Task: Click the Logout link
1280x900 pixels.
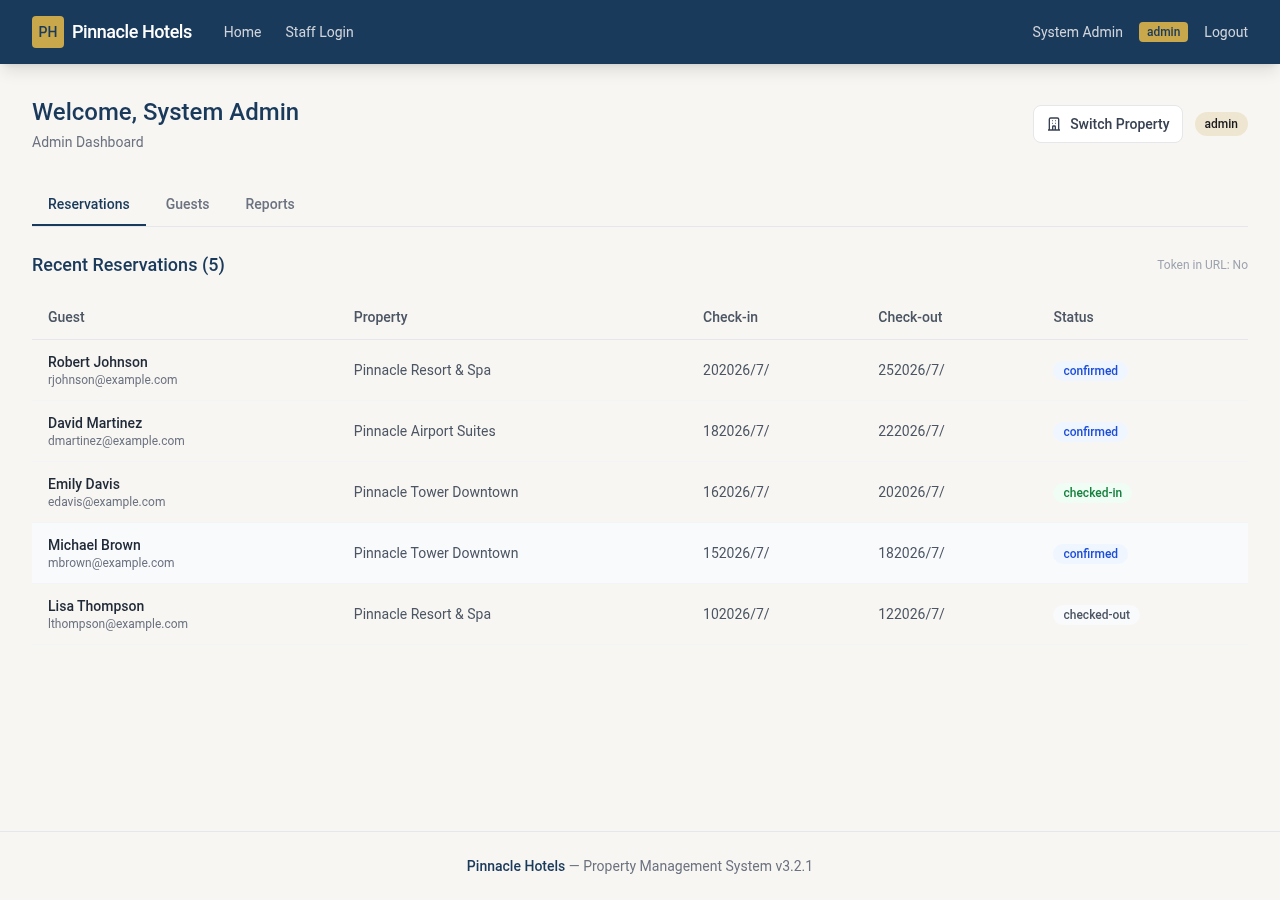Action: coord(1226,32)
